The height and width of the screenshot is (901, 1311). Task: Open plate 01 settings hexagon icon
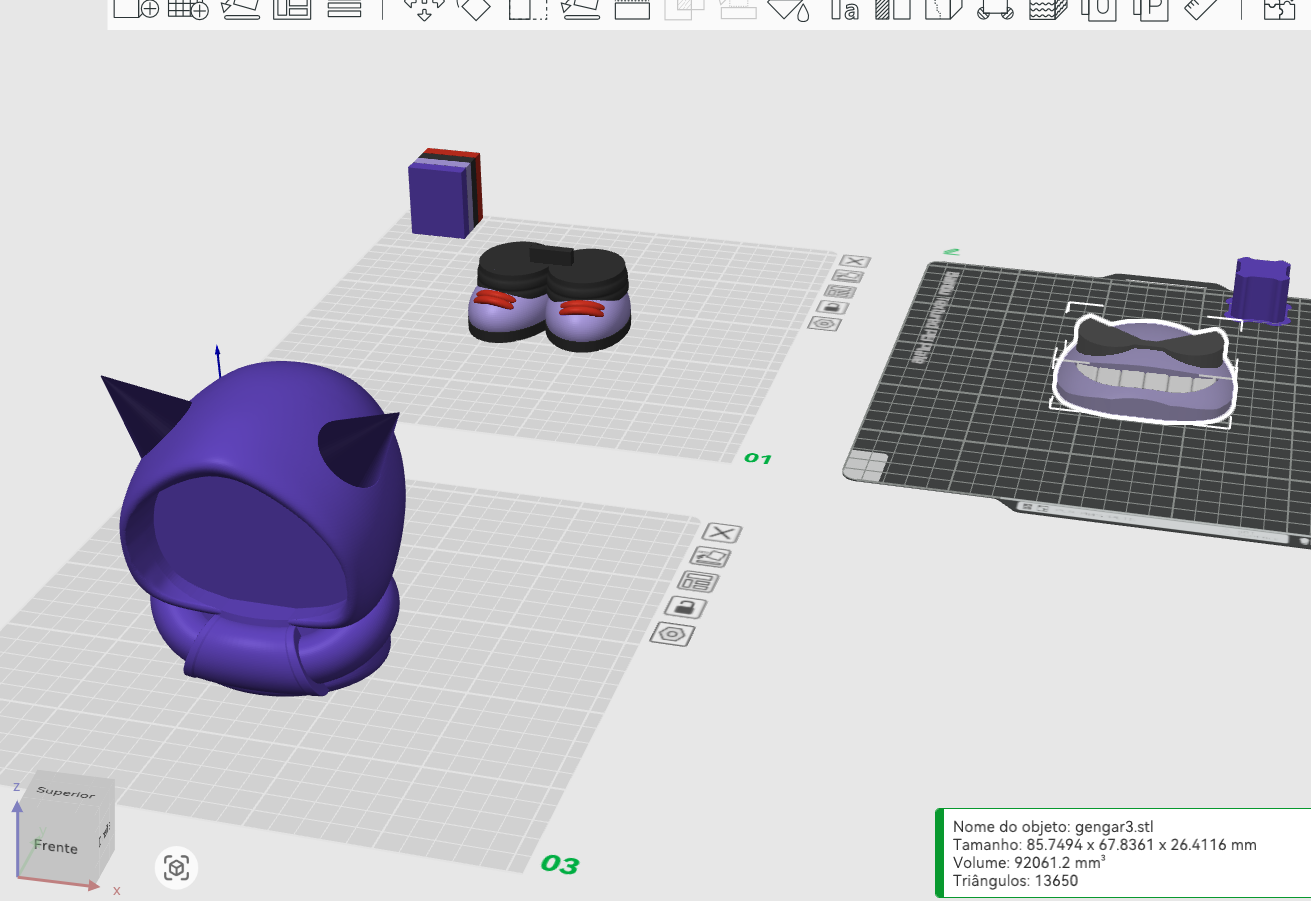[824, 324]
